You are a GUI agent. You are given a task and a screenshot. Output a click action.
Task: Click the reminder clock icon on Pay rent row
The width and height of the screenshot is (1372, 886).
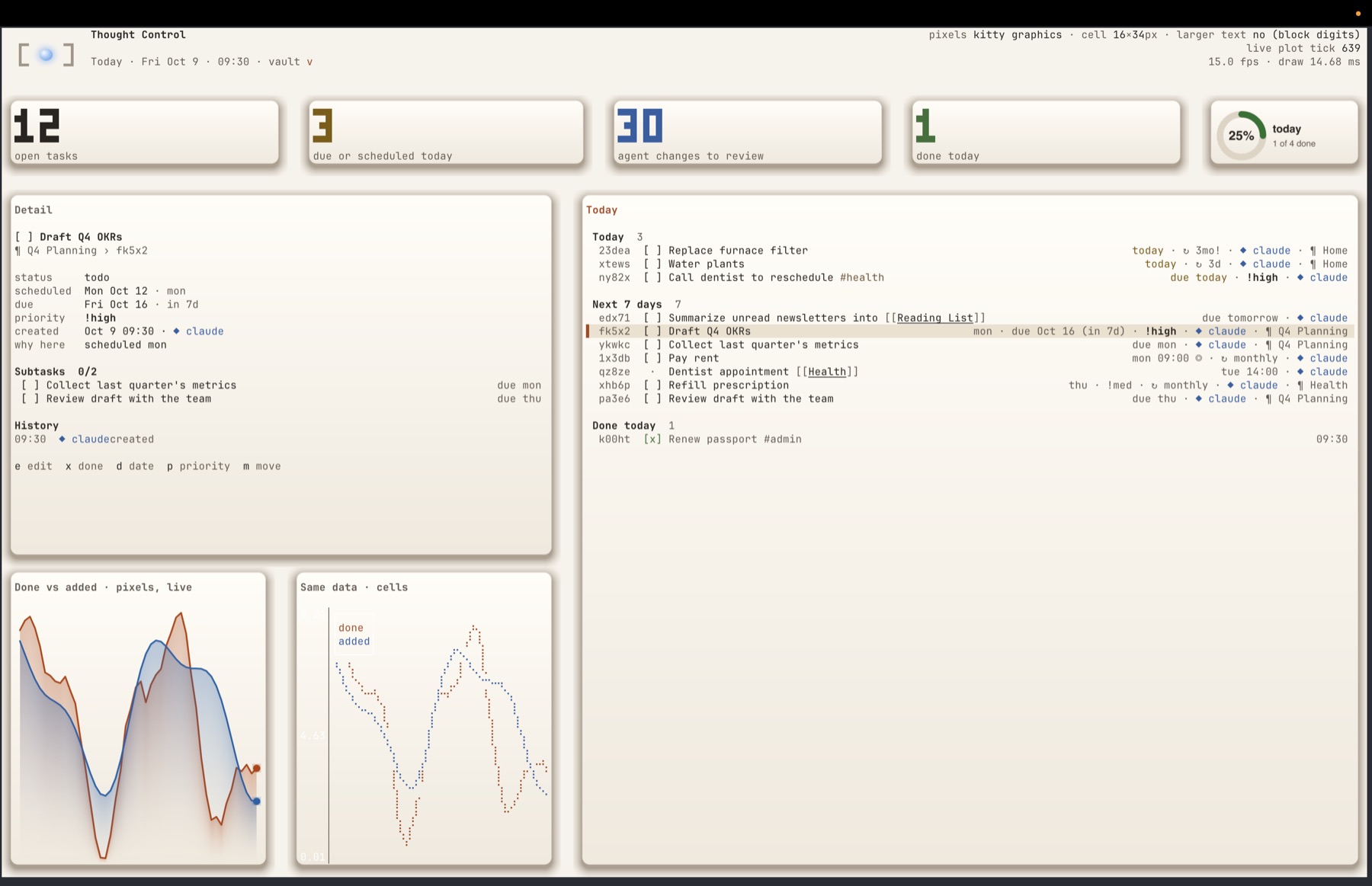click(1199, 358)
